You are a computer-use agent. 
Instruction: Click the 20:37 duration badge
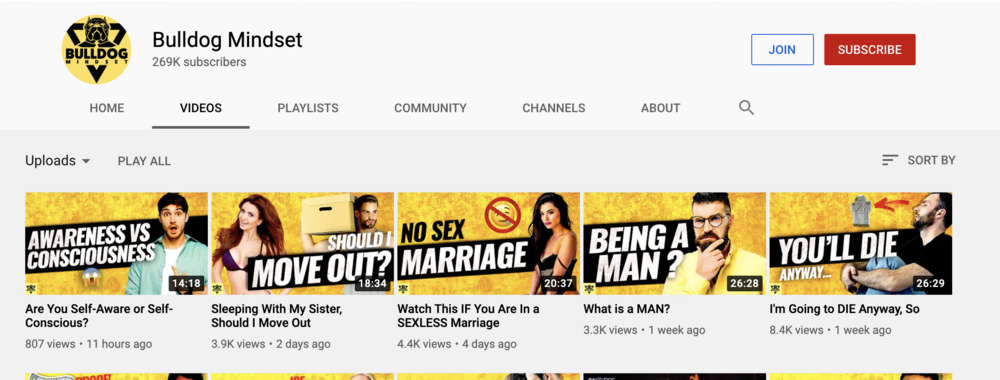click(x=559, y=284)
